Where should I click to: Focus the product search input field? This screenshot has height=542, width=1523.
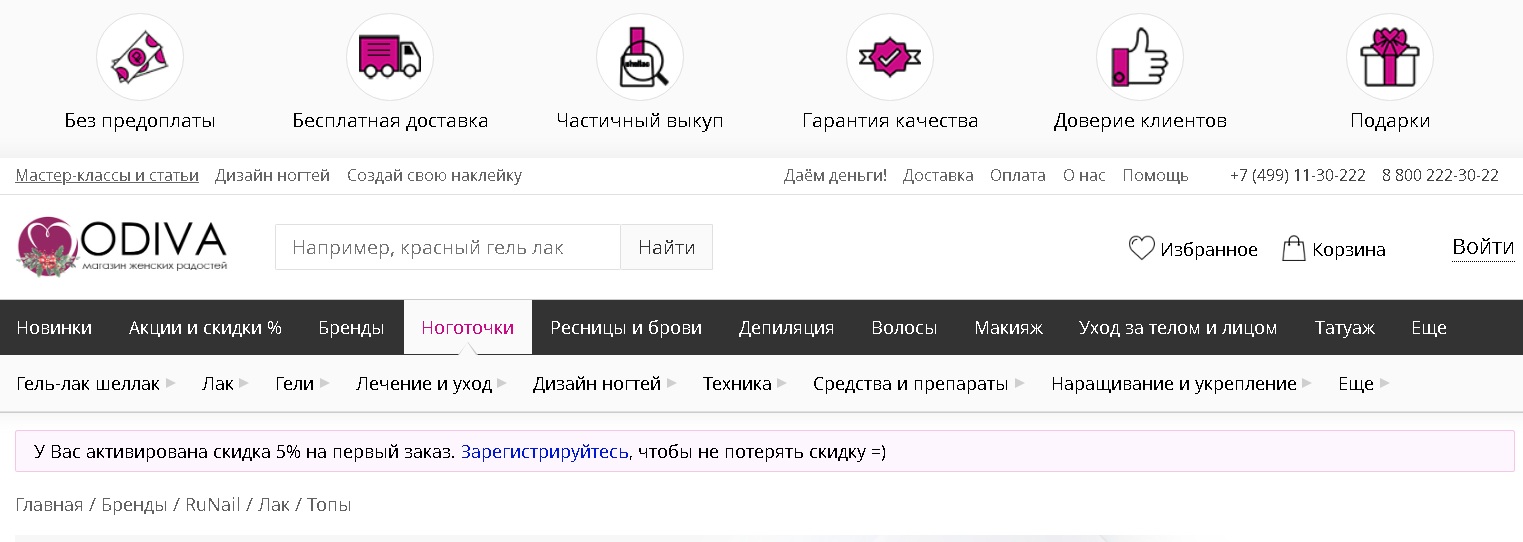448,247
